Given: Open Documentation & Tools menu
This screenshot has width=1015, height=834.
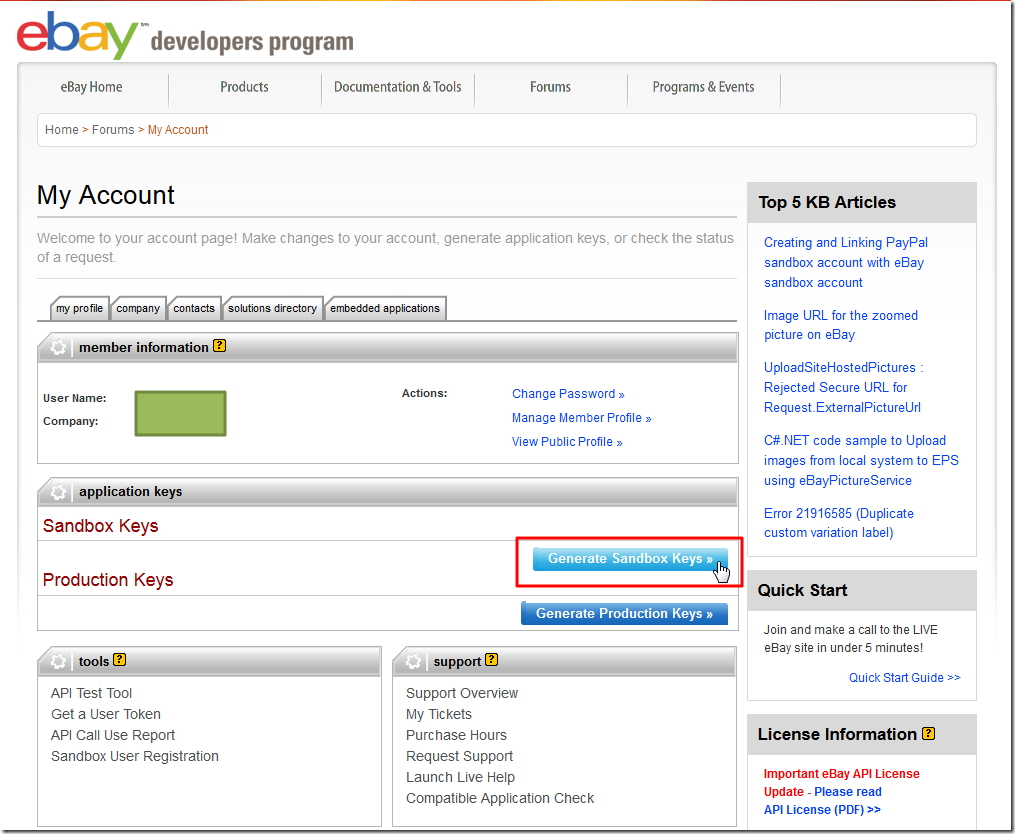Looking at the screenshot, I should tap(397, 87).
